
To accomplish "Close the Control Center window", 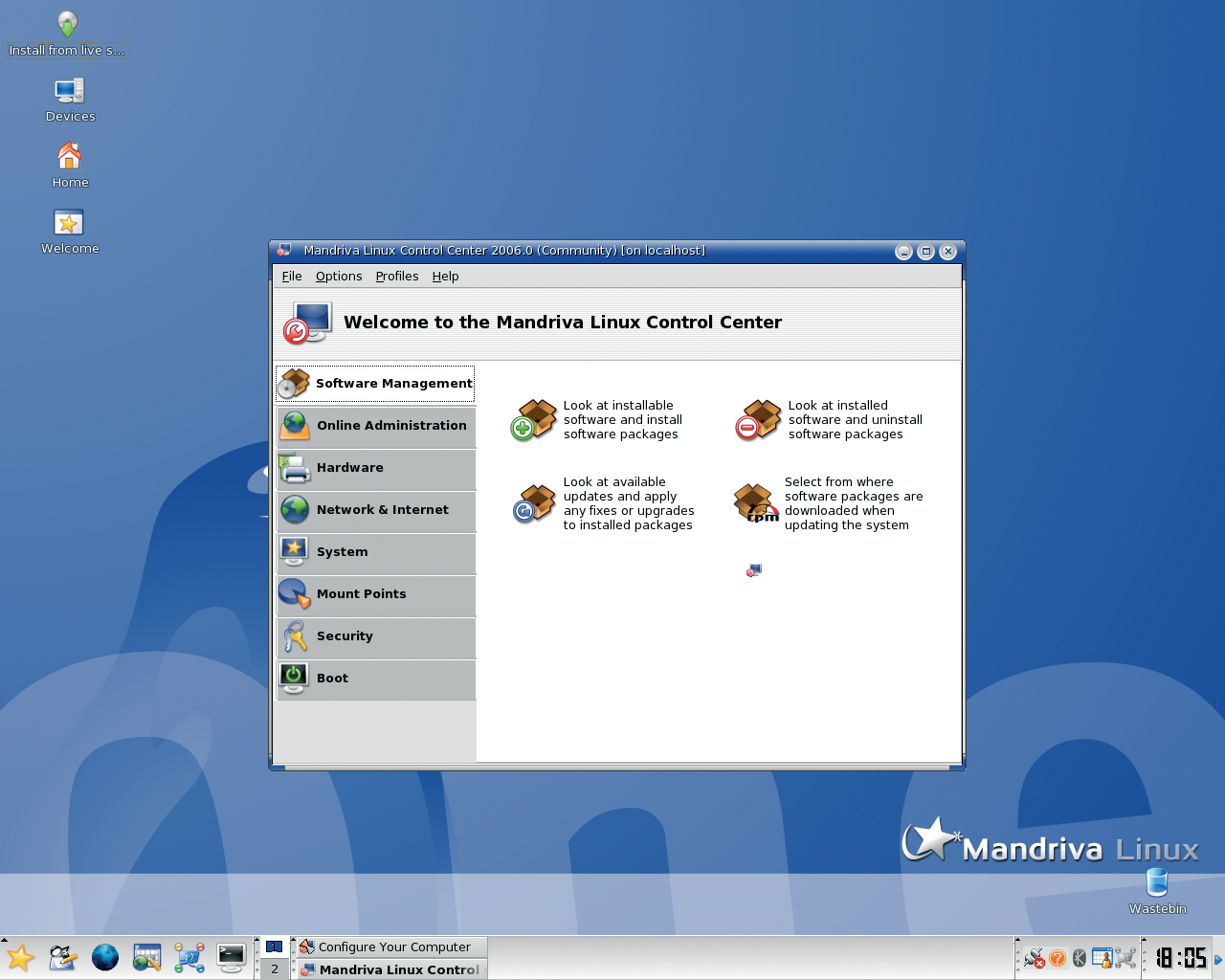I will click(x=947, y=252).
